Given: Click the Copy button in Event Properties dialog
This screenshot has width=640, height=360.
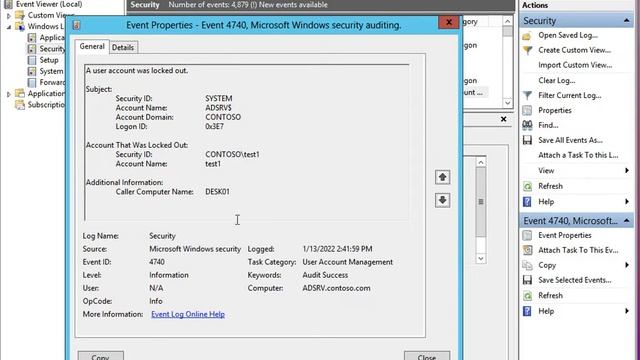Looking at the screenshot, I should point(100,356).
